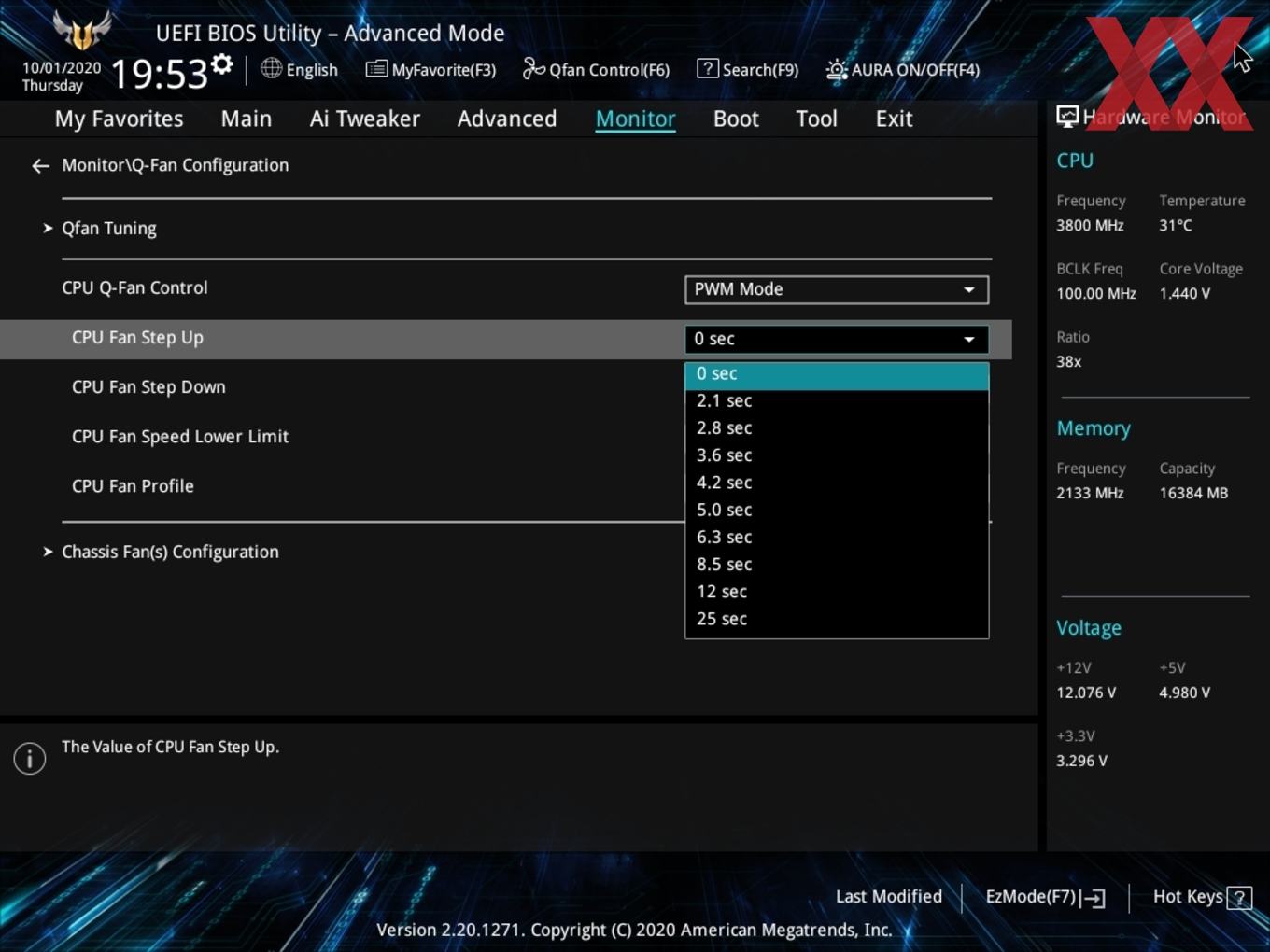Viewport: 1270px width, 952px height.
Task: Click the EzMode exit arrow icon
Action: pos(1094,899)
